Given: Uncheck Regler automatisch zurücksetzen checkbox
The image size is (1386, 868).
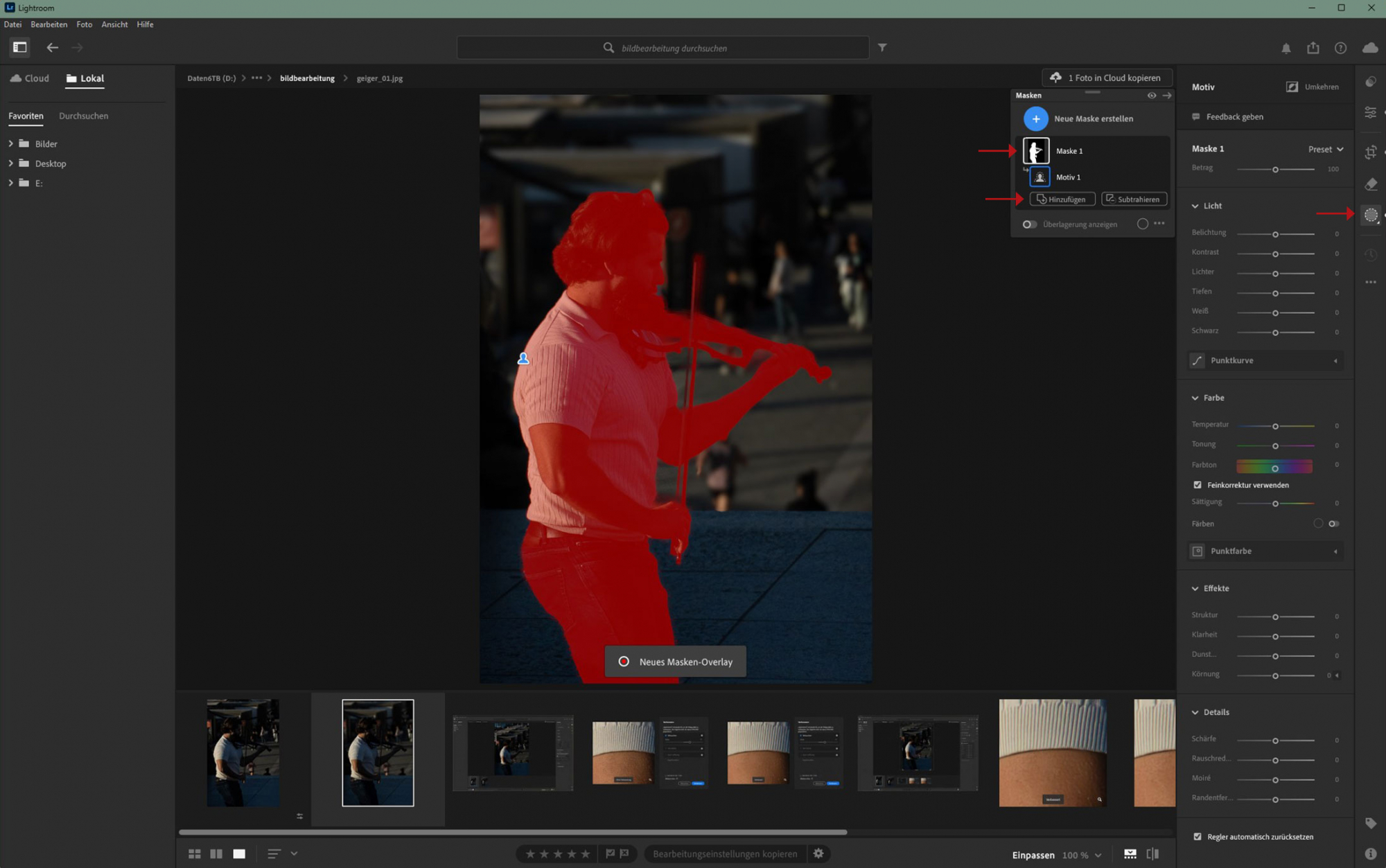Looking at the screenshot, I should pos(1197,837).
